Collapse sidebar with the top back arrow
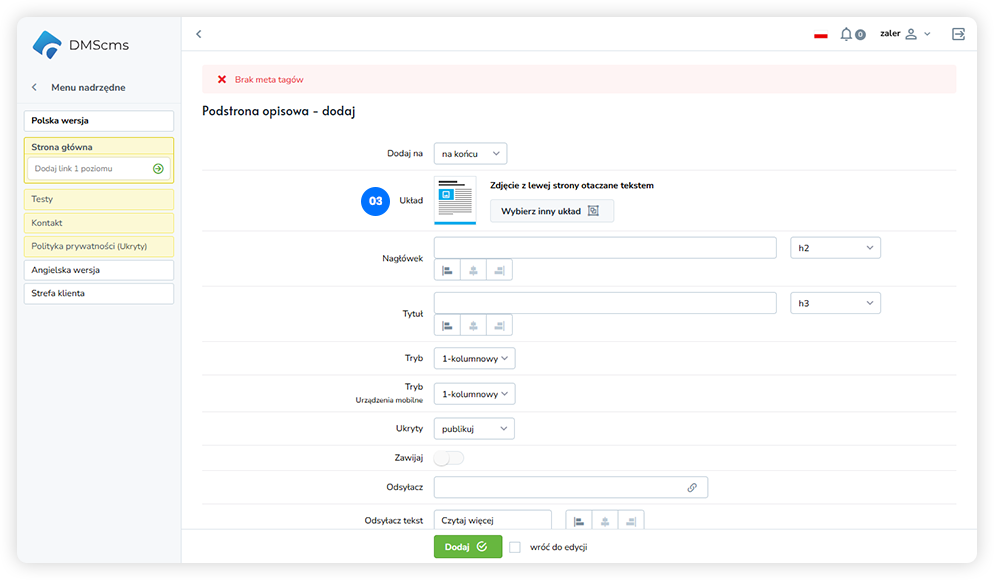994x580 pixels. pos(198,34)
